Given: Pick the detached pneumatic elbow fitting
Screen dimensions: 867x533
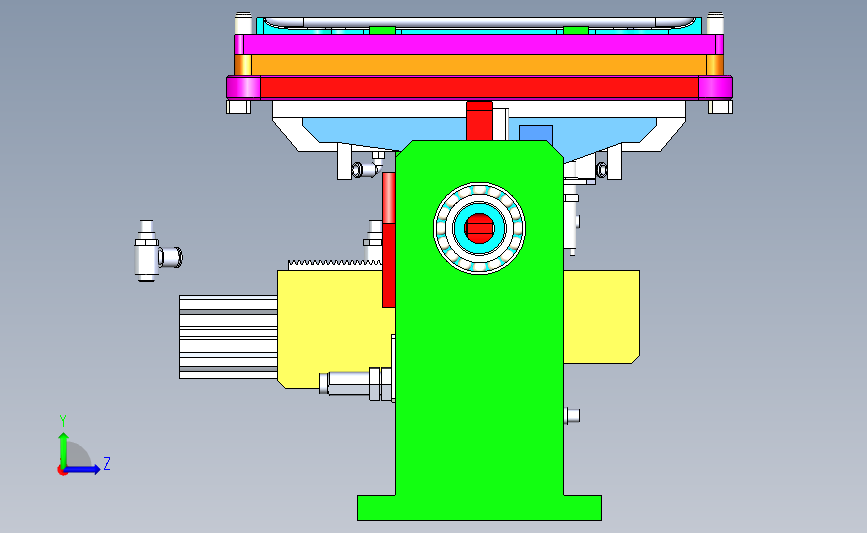Looking at the screenshot, I should [x=158, y=252].
